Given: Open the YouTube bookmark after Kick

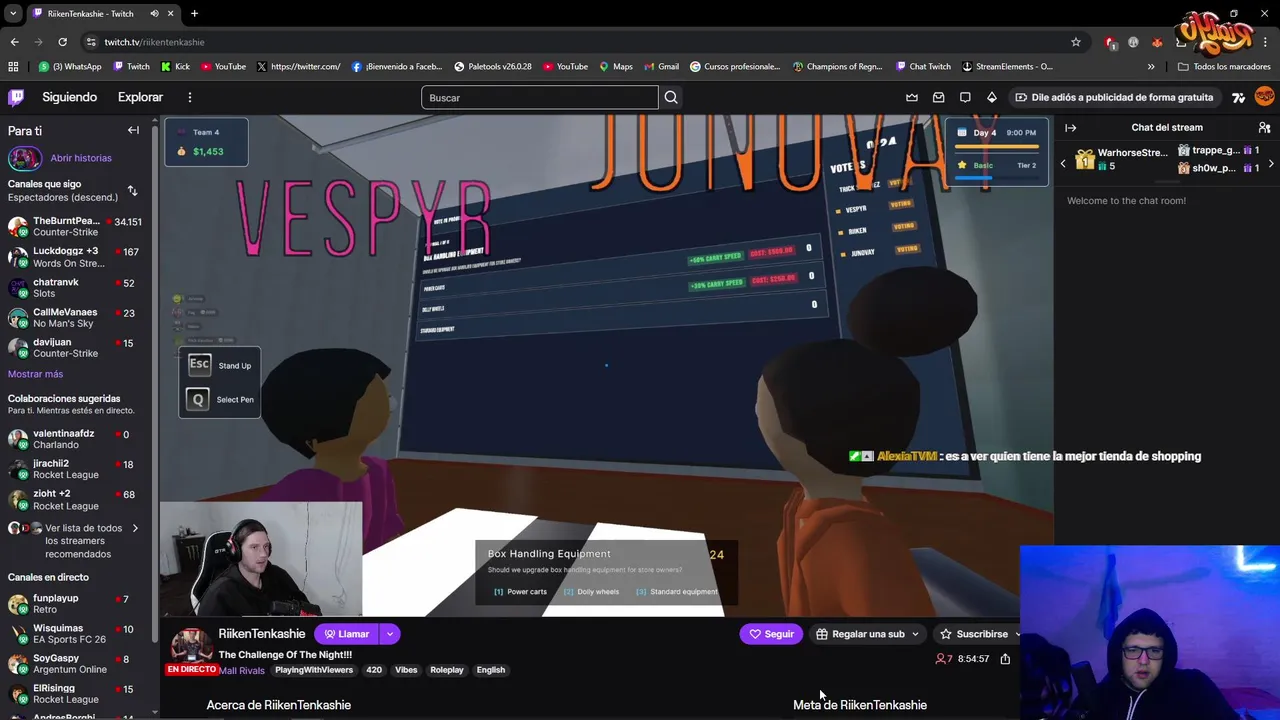Looking at the screenshot, I should click(223, 67).
